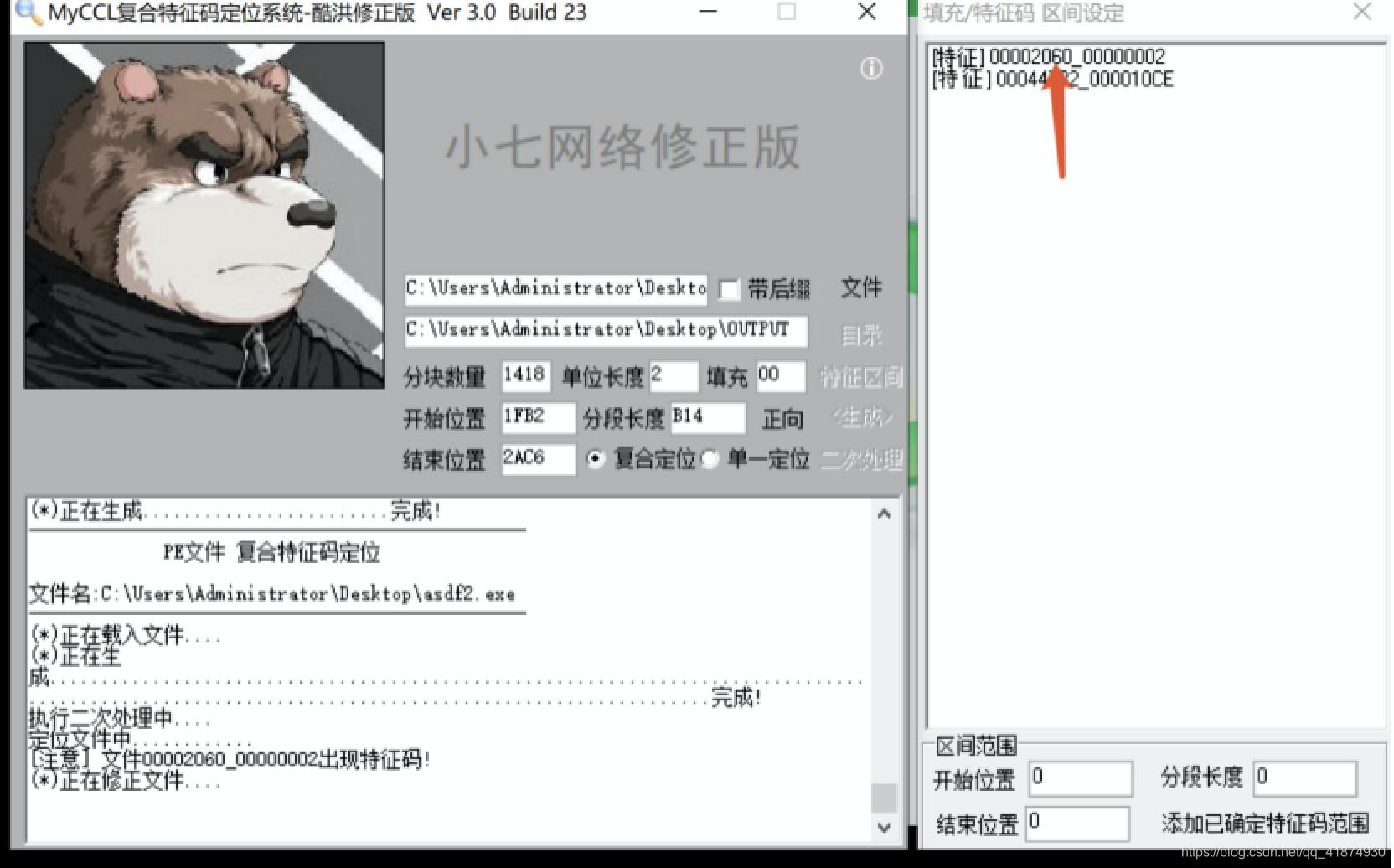Click the 文件 button
Image resolution: width=1394 pixels, height=868 pixels.
(x=861, y=288)
